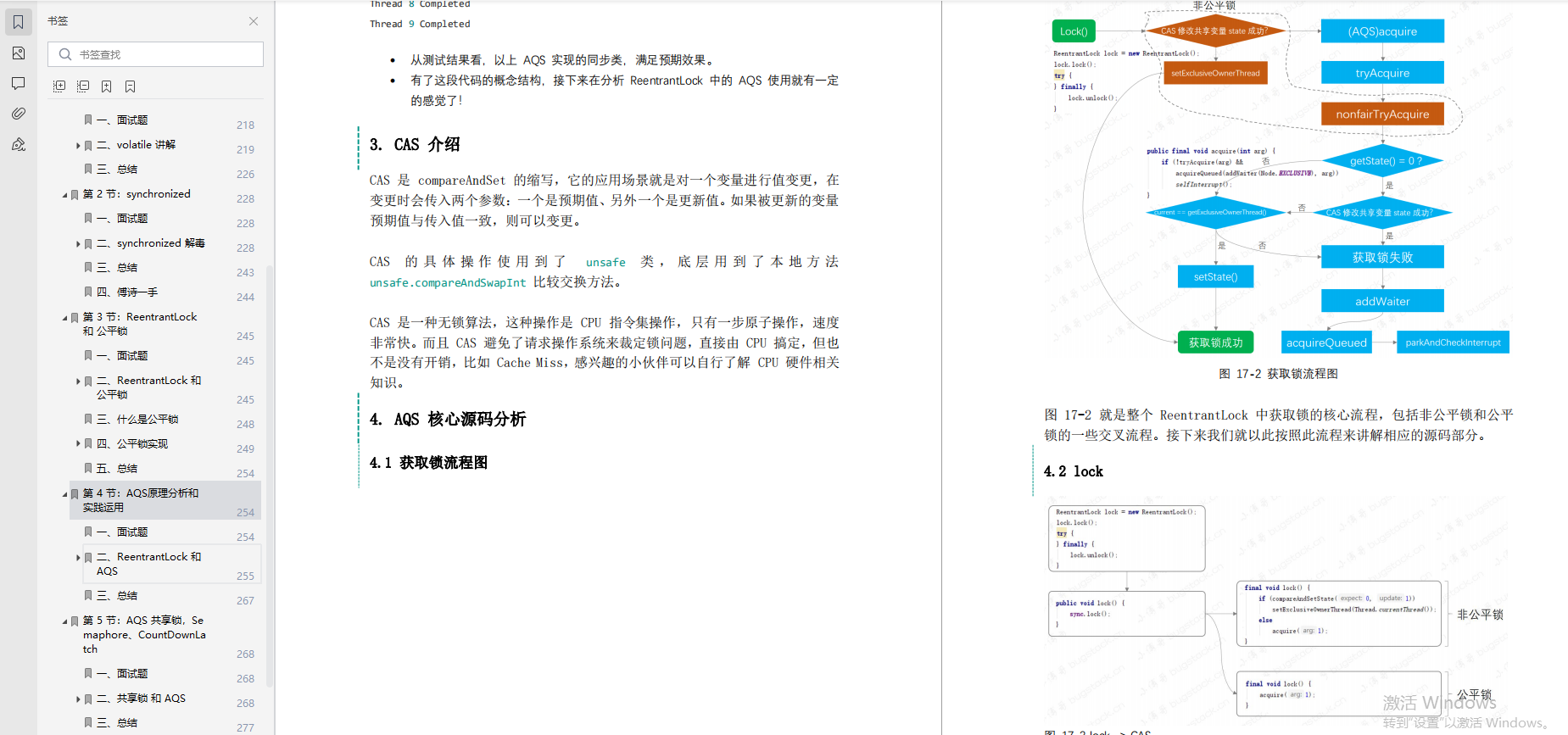The height and width of the screenshot is (735, 1568).
Task: Open bookmark 五、总结 page 254
Action: tap(117, 469)
